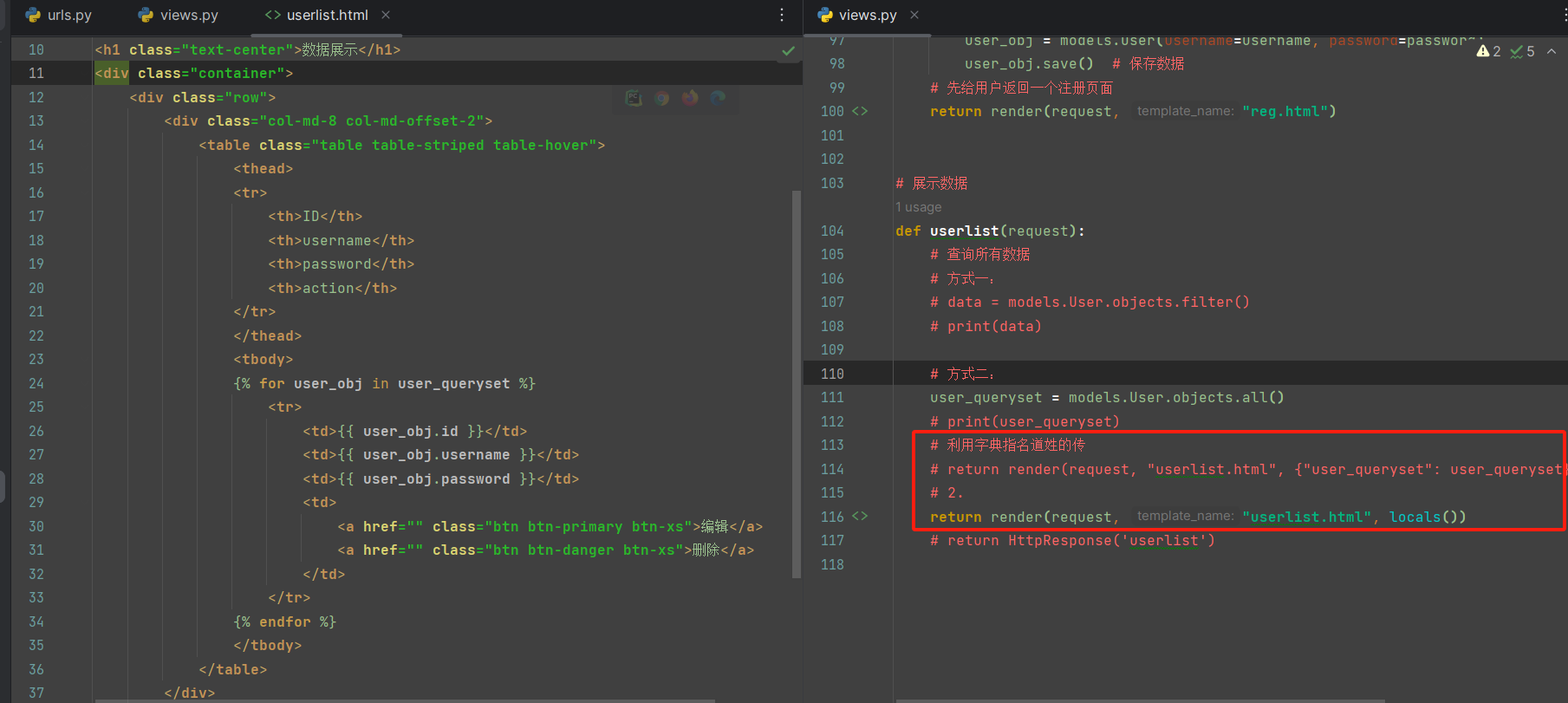This screenshot has width=1568, height=703.
Task: Close the right pane views.py tab
Action: pyautogui.click(x=914, y=15)
